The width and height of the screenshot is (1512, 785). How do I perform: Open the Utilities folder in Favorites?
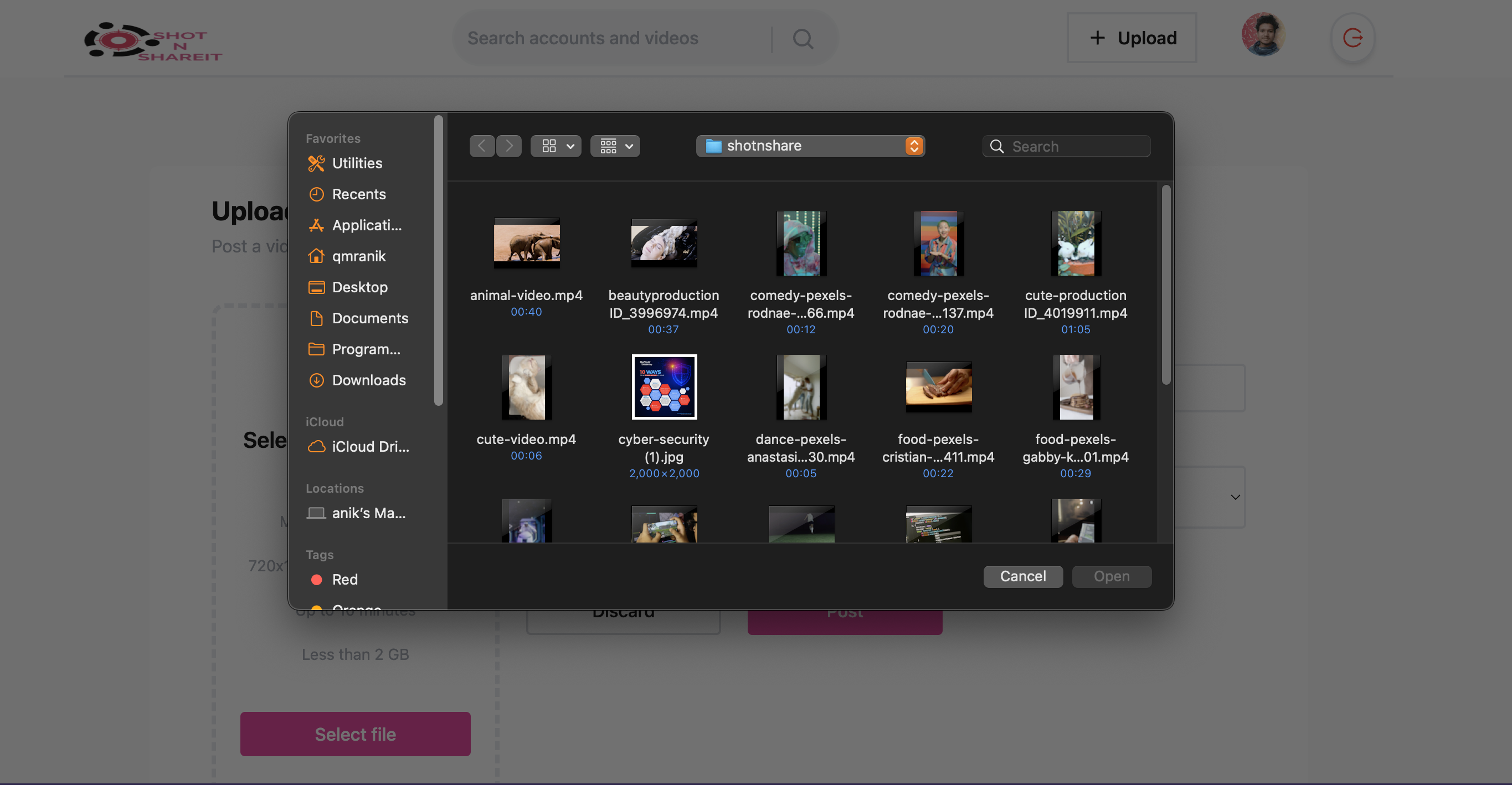point(356,163)
